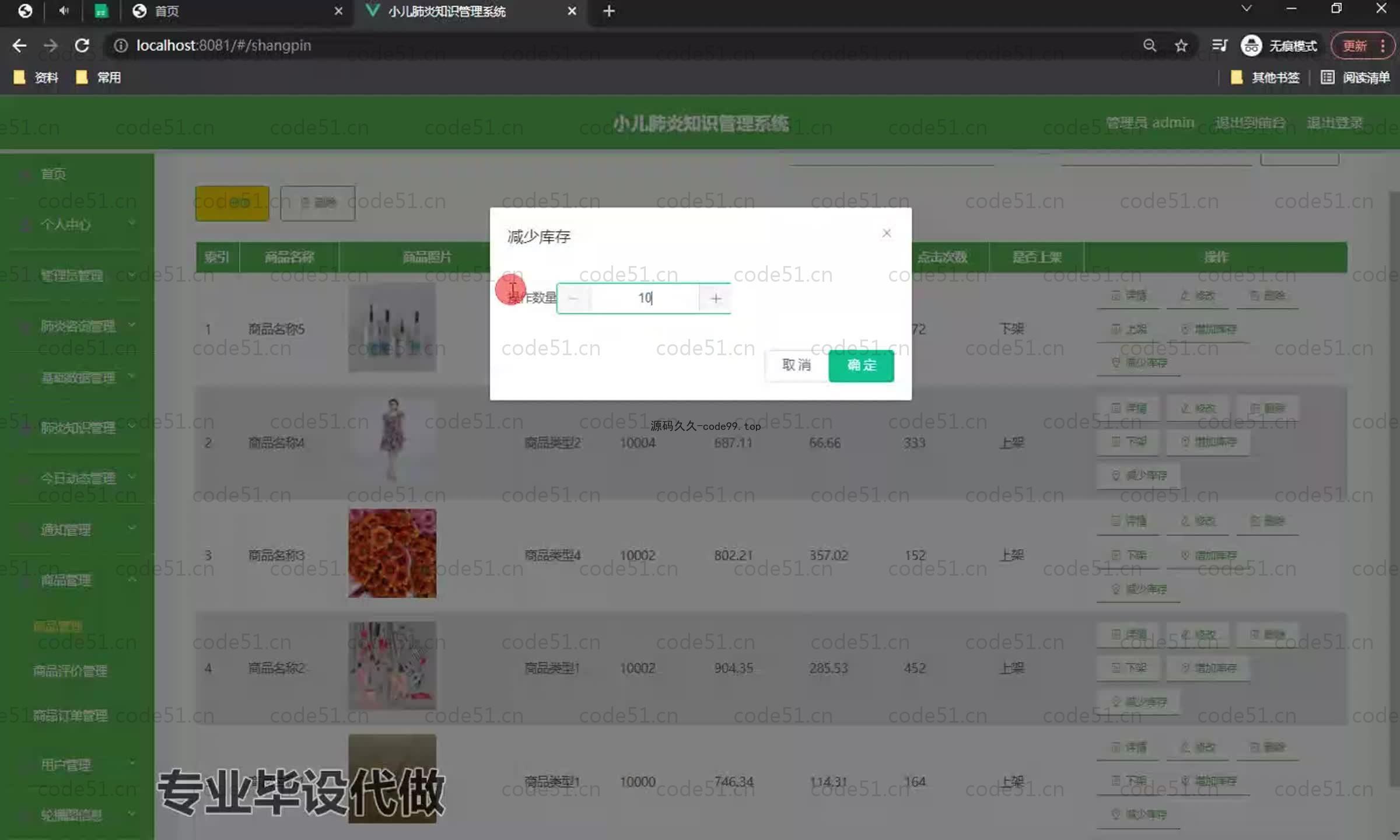Open the tab search chevron
This screenshot has height=840, width=1400.
pyautogui.click(x=1246, y=9)
